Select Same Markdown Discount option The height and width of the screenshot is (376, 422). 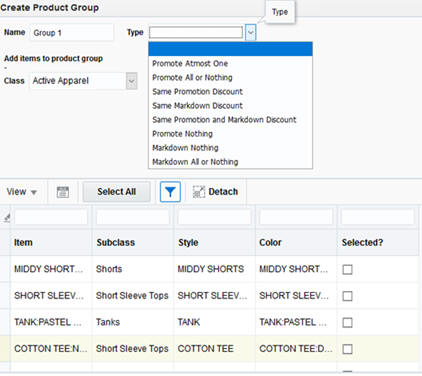[x=230, y=105]
